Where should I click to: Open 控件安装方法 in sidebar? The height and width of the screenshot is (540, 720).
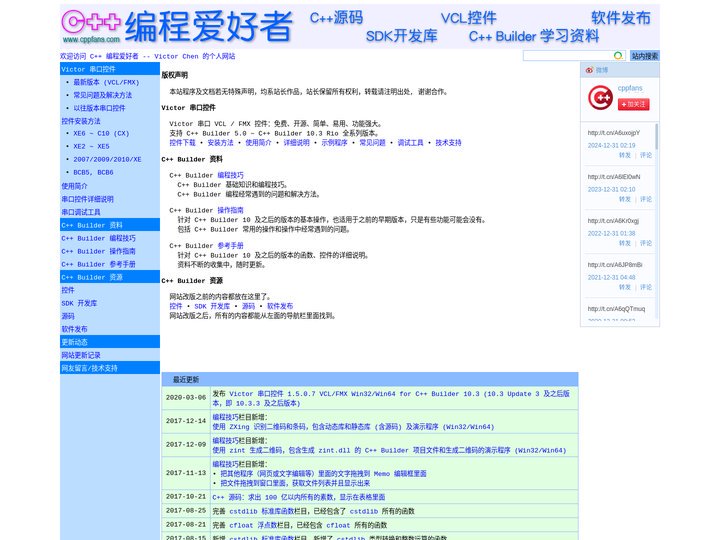[x=81, y=121]
